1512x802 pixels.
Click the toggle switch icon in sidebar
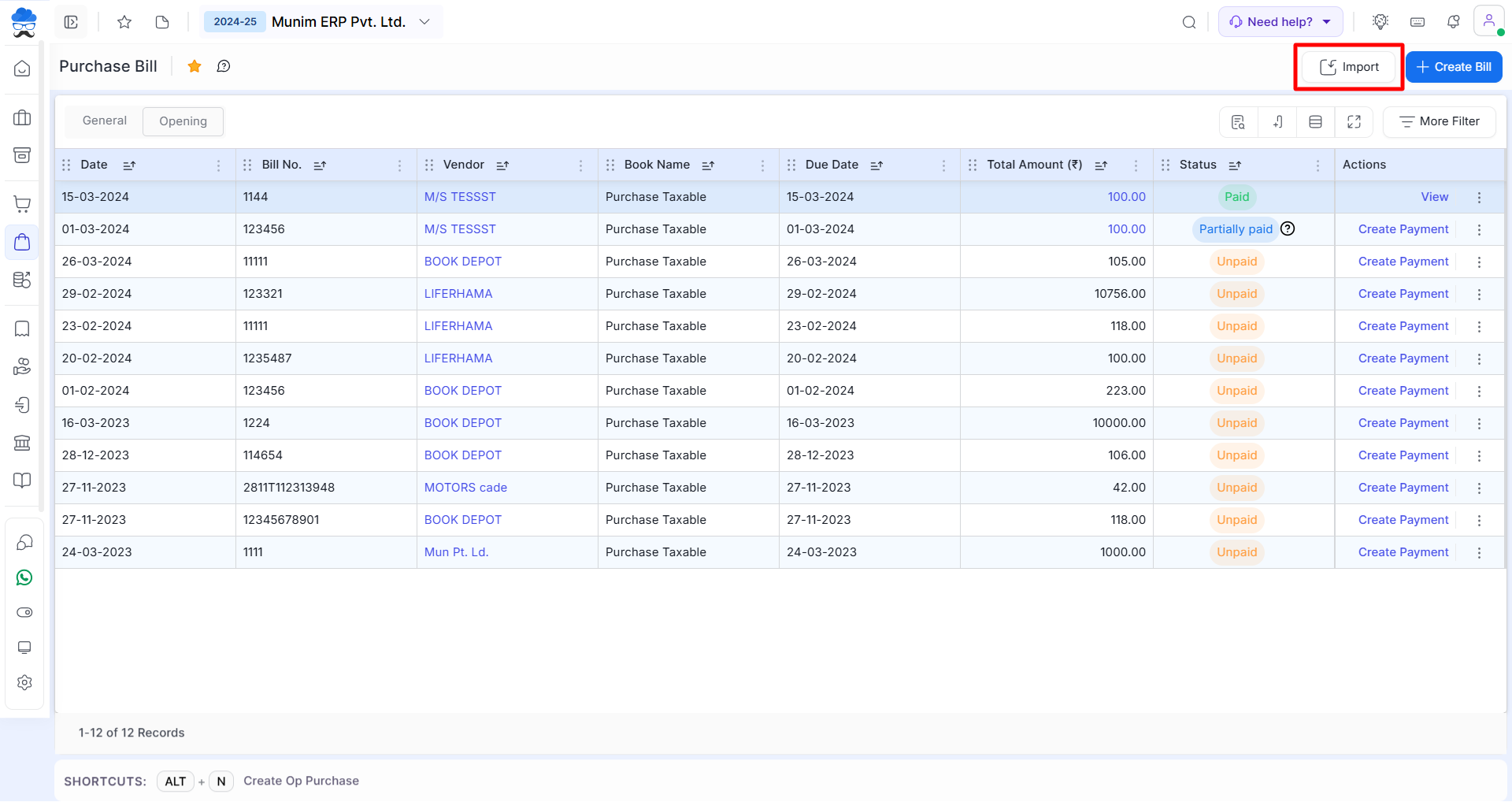(x=24, y=612)
